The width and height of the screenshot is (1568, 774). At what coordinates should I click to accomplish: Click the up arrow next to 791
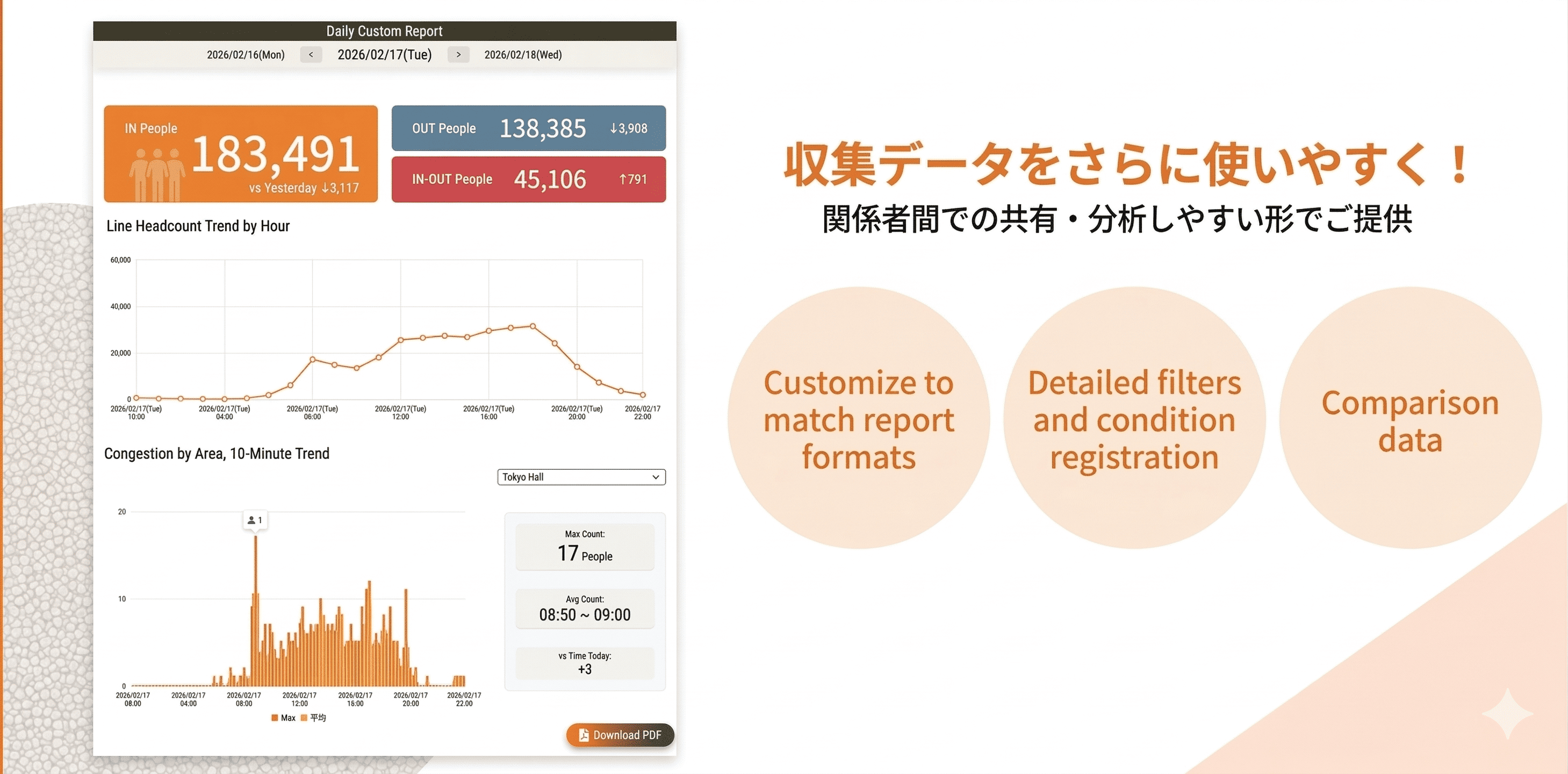(x=623, y=179)
